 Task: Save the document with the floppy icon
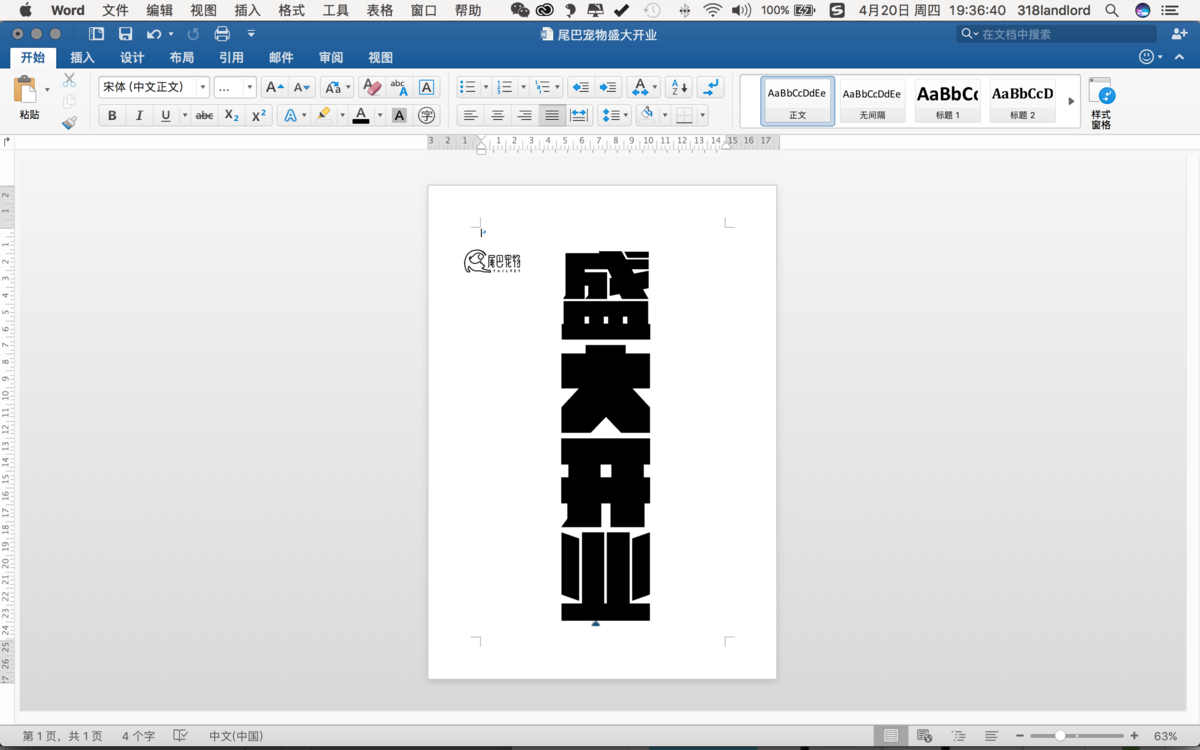[x=125, y=34]
